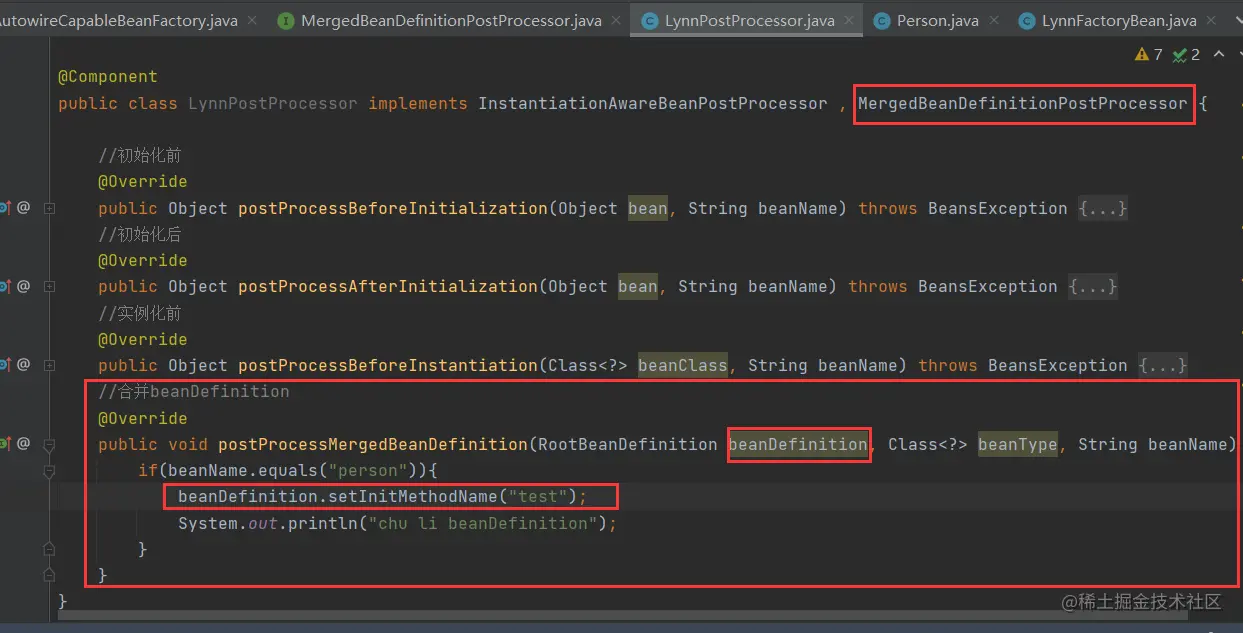Click the @ gutter icon beside postProcessBeforeInstantiation
The width and height of the screenshot is (1243, 633).
click(x=23, y=365)
